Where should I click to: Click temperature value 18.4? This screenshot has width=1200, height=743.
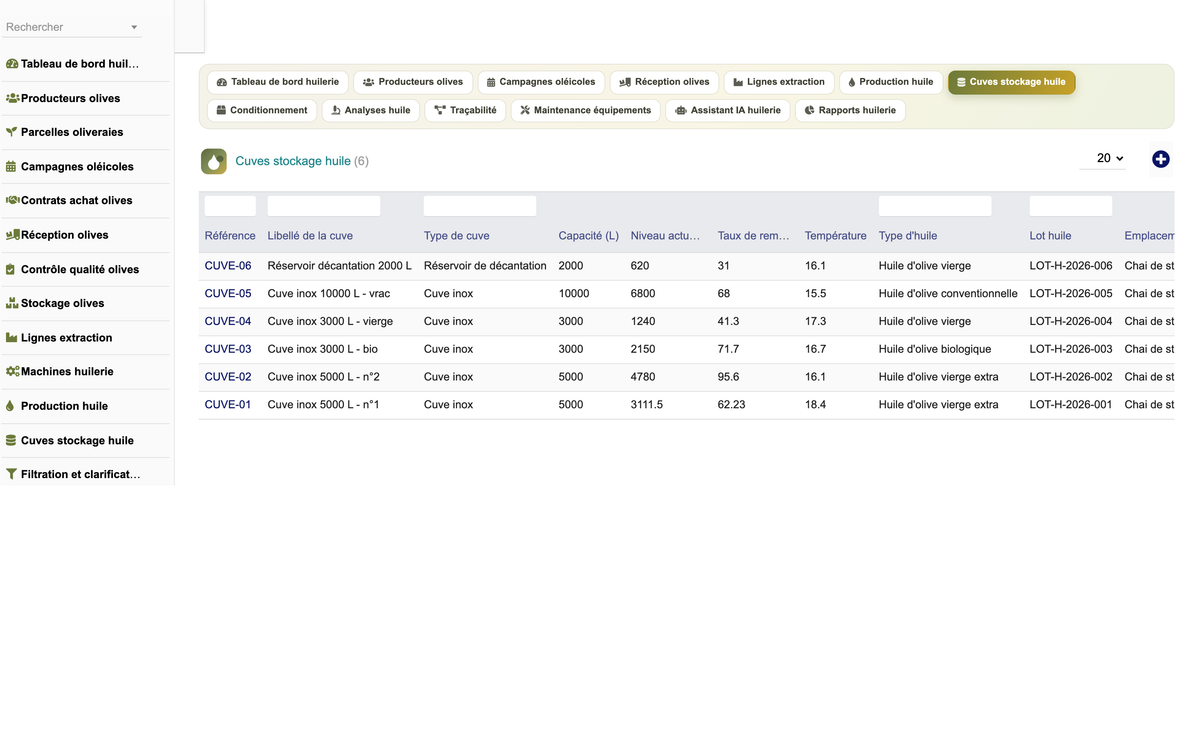pos(816,405)
